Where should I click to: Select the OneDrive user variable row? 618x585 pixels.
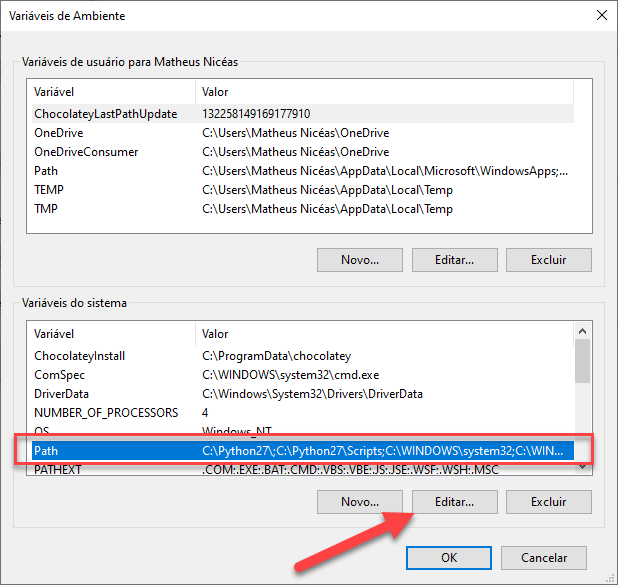pos(58,133)
